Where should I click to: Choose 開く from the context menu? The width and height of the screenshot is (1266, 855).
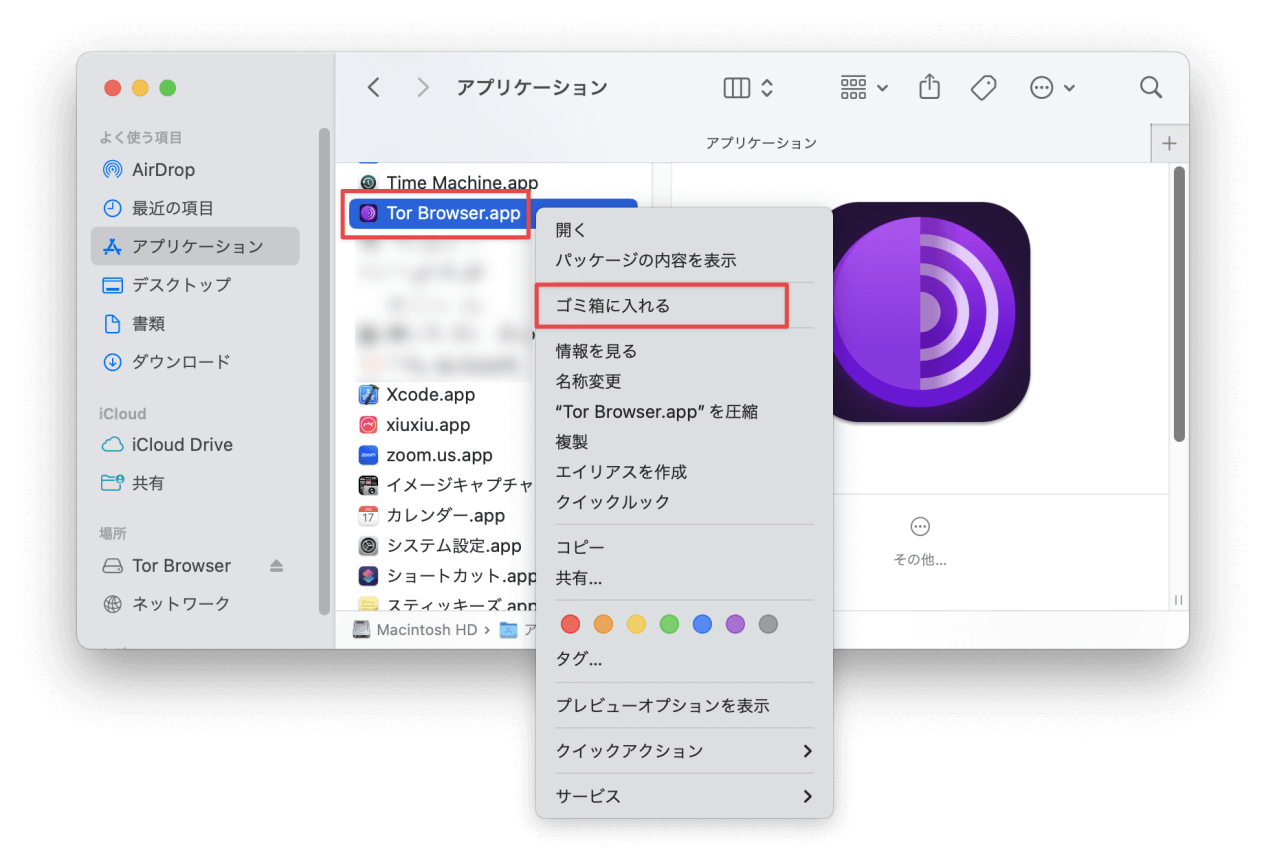click(684, 230)
